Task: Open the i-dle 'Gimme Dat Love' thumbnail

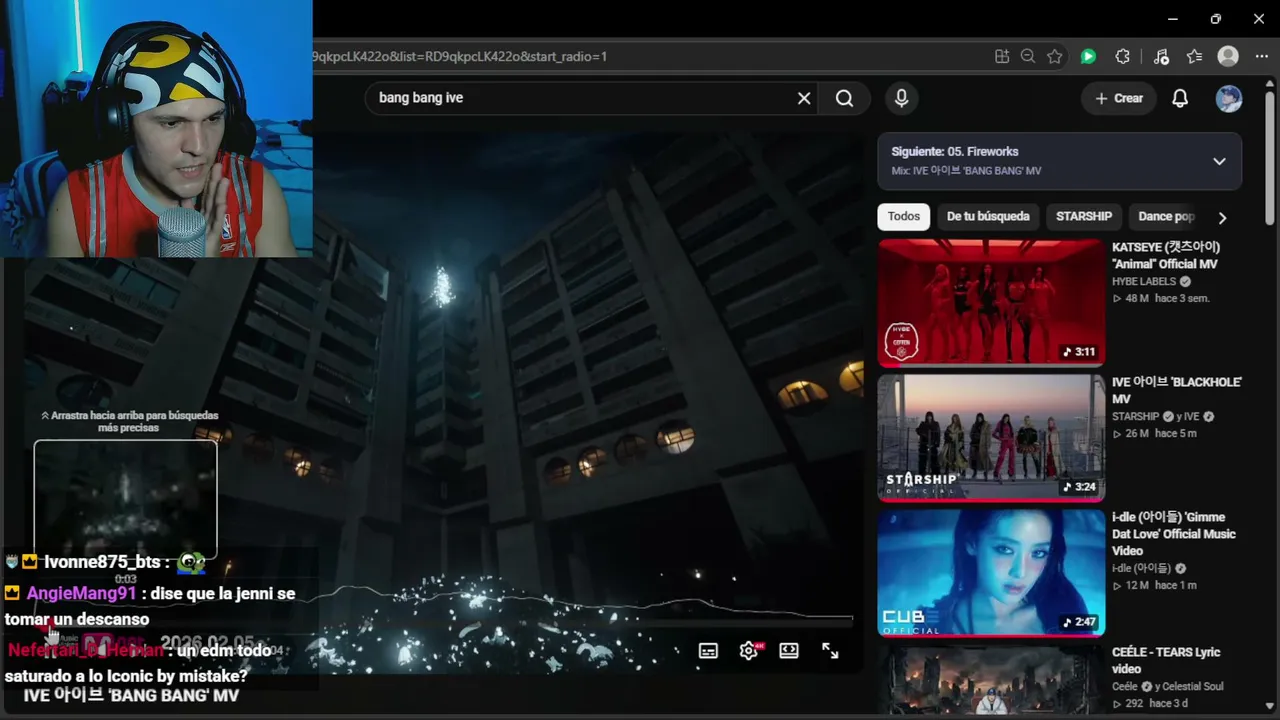Action: [x=991, y=572]
